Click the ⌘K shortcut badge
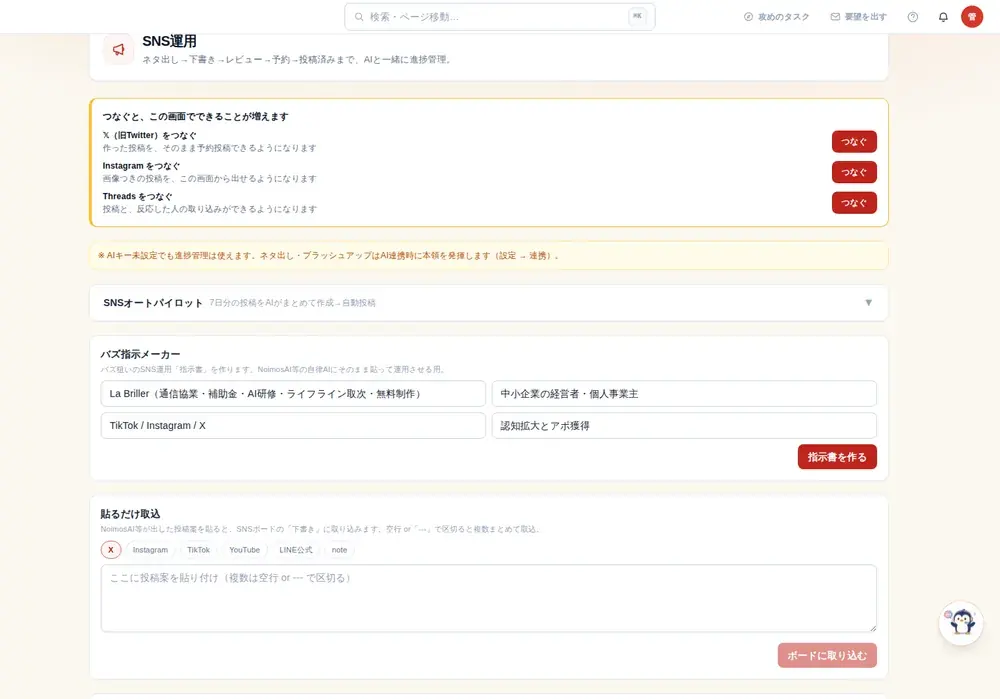 pyautogui.click(x=637, y=17)
